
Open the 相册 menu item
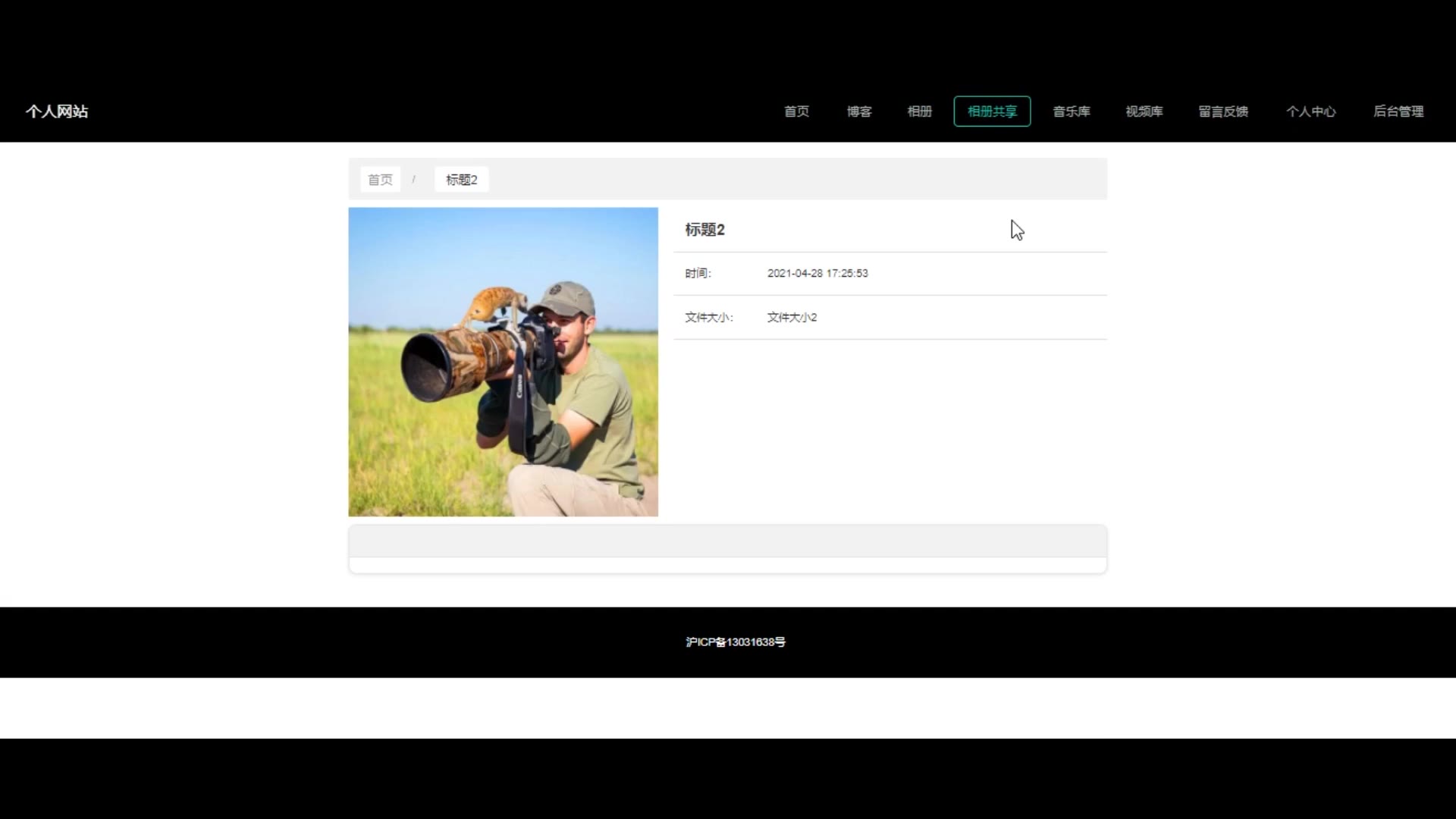pos(919,111)
